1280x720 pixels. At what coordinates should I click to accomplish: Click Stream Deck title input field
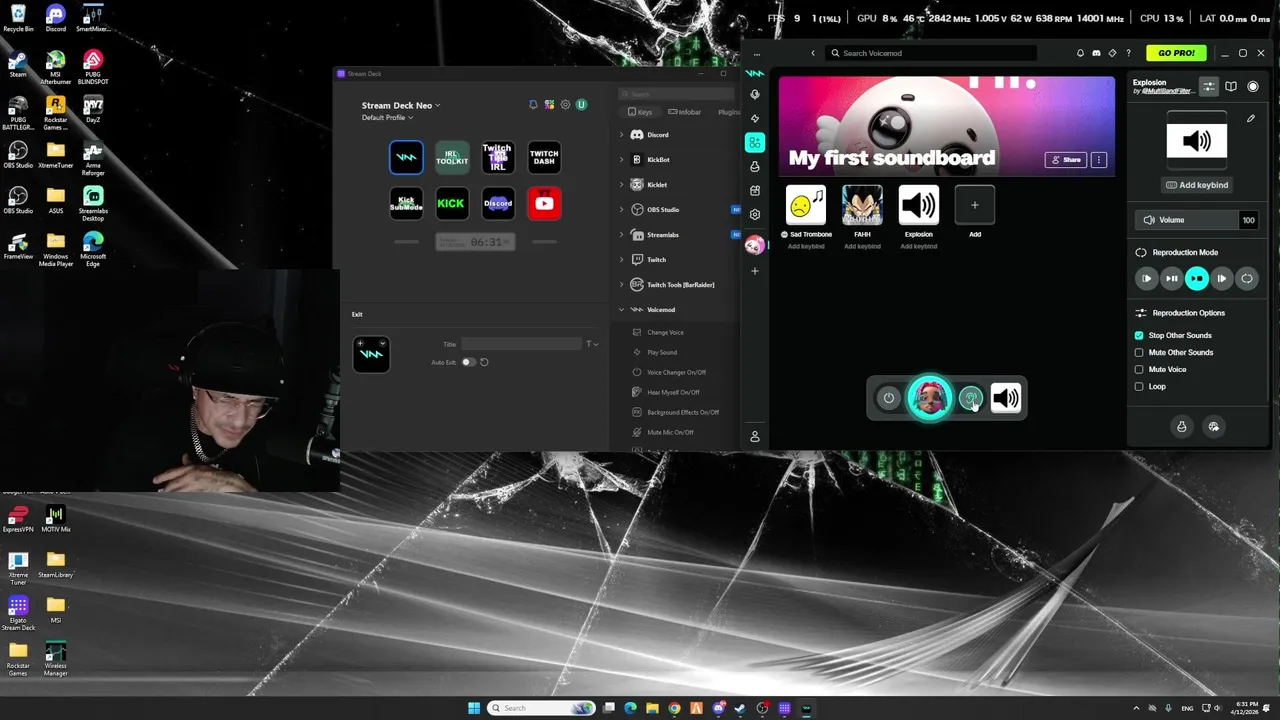click(521, 344)
